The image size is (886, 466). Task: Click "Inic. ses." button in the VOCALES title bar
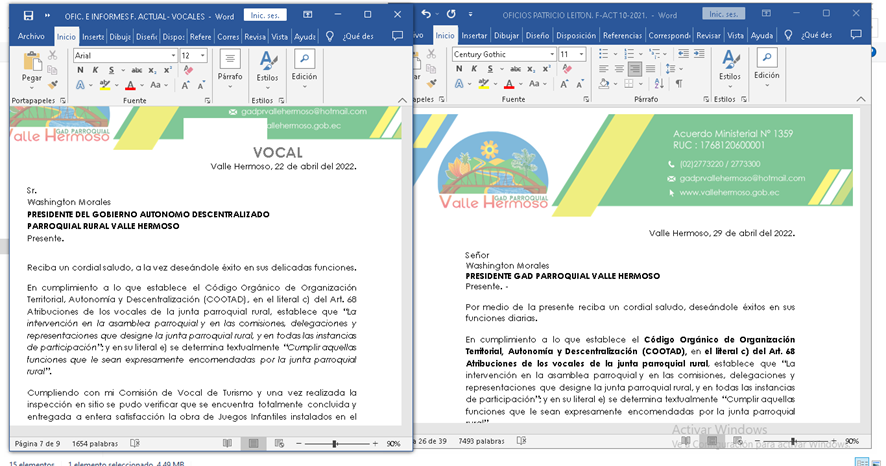tap(265, 15)
